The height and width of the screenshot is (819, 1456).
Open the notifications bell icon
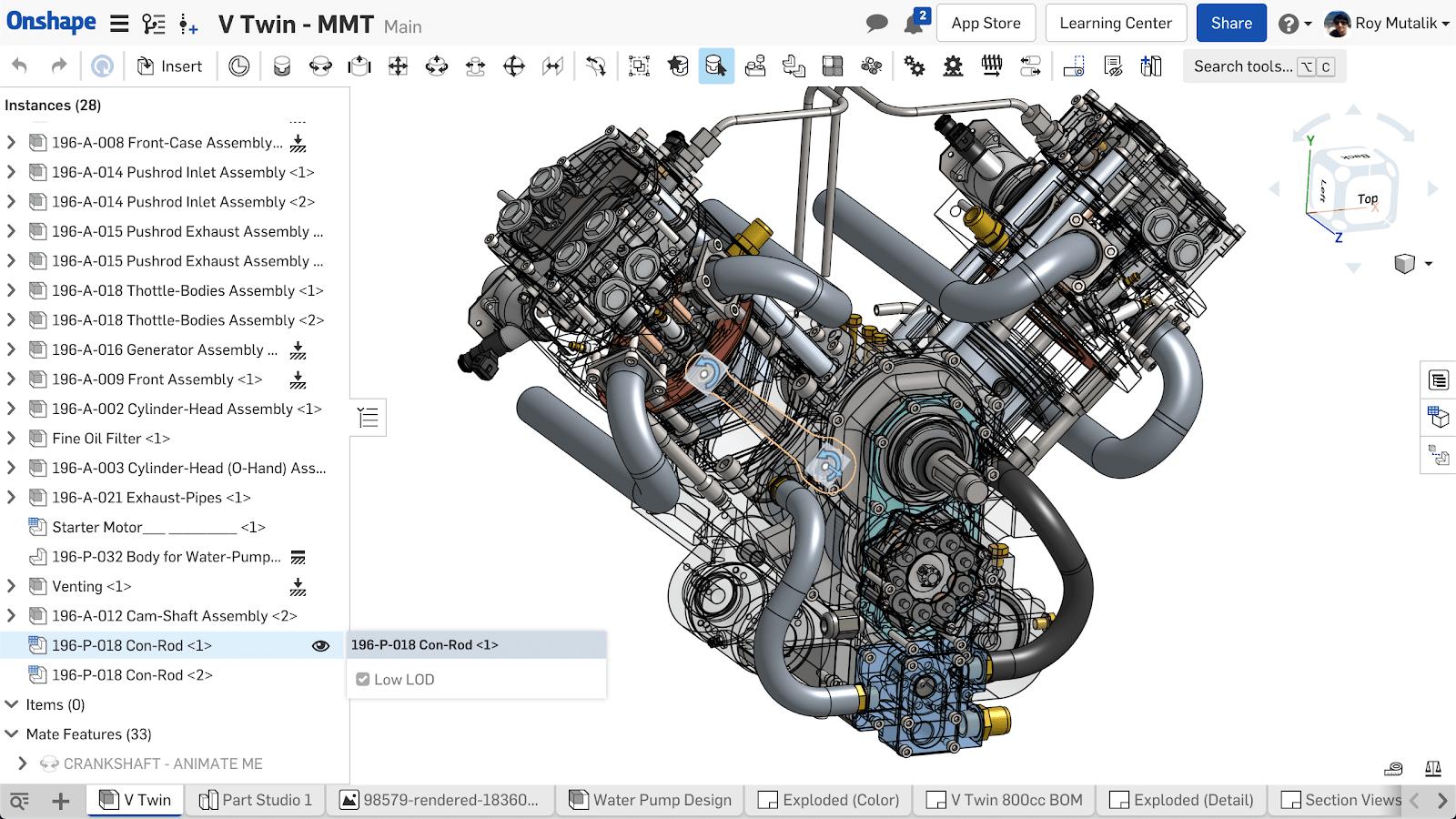click(914, 24)
